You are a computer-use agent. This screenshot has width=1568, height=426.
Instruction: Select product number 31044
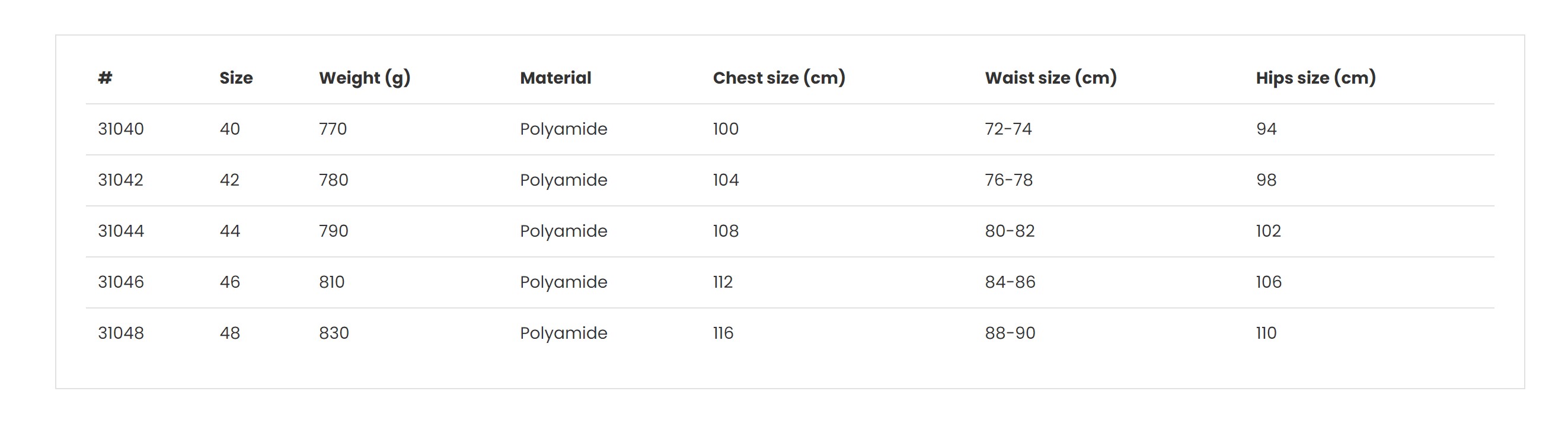click(120, 231)
